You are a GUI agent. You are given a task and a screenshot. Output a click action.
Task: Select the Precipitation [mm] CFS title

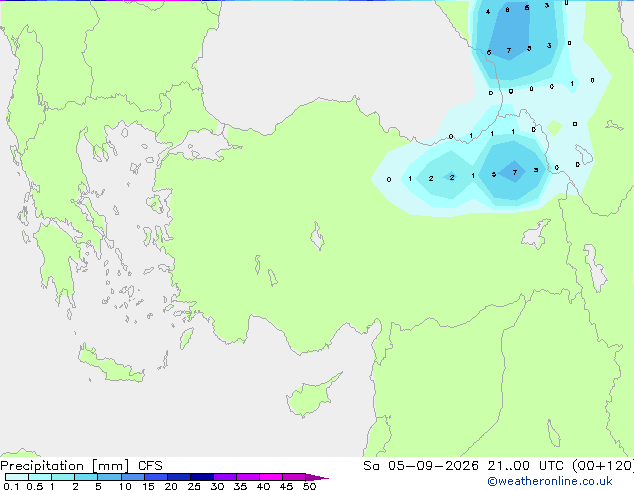[81, 466]
